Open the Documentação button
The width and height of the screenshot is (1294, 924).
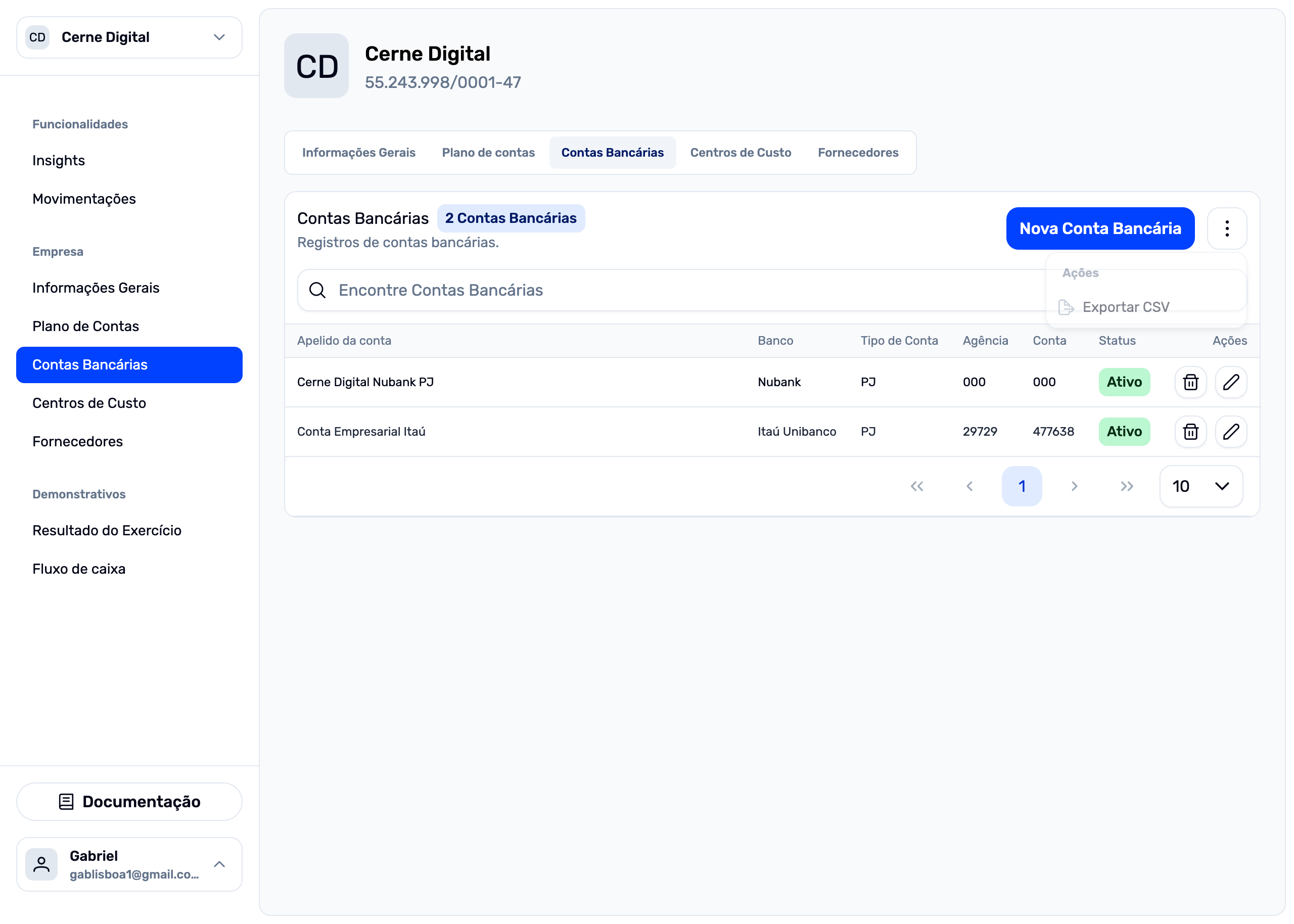(x=129, y=801)
